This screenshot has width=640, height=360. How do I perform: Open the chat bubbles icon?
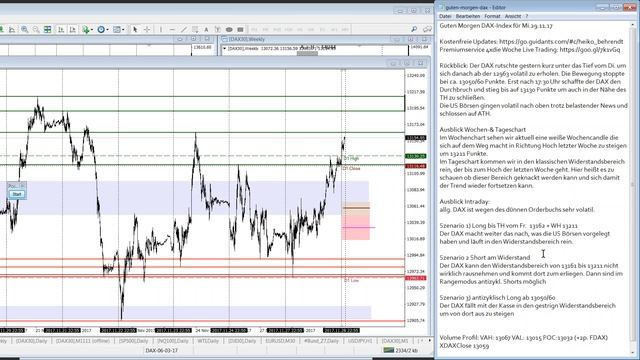427,29
